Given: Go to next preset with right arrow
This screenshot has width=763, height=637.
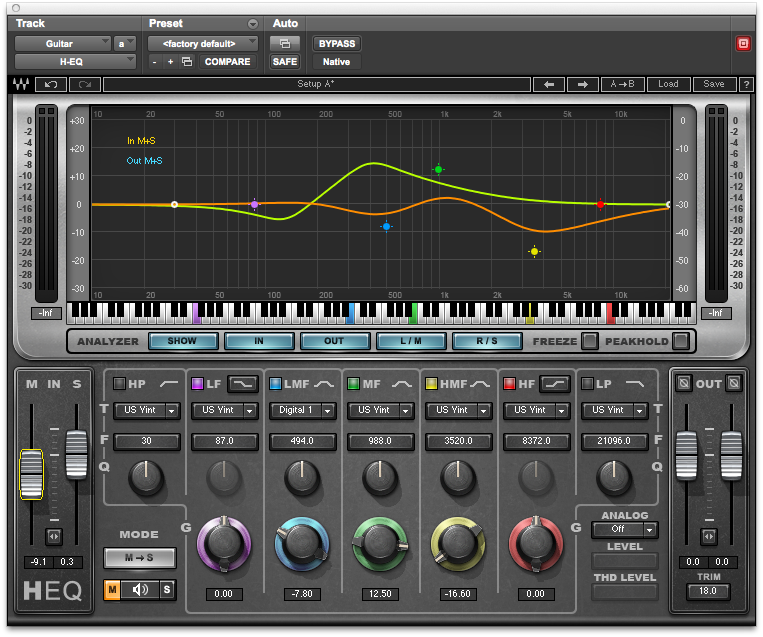Looking at the screenshot, I should (x=582, y=85).
